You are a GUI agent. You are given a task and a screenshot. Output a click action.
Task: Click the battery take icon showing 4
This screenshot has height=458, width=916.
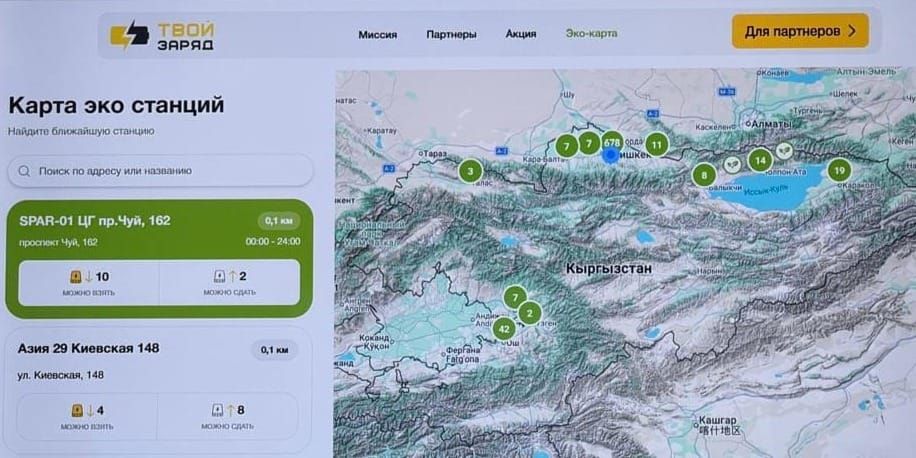pyautogui.click(x=77, y=411)
